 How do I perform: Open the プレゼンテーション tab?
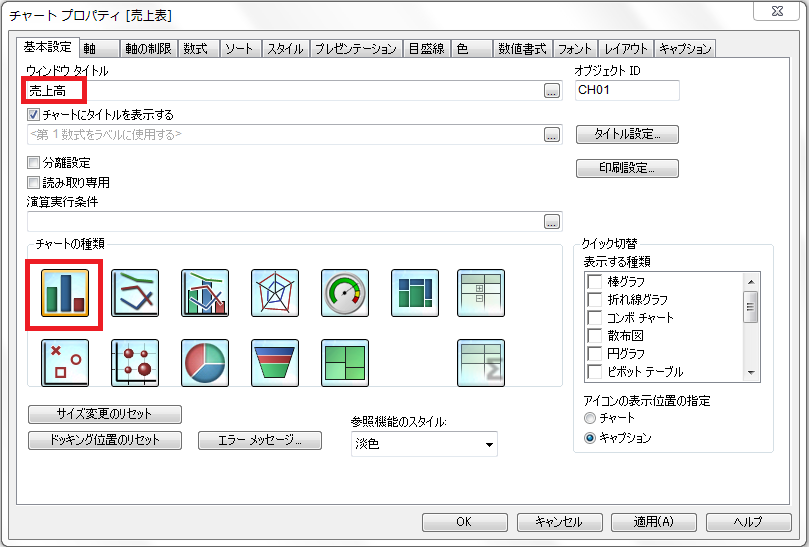[355, 49]
